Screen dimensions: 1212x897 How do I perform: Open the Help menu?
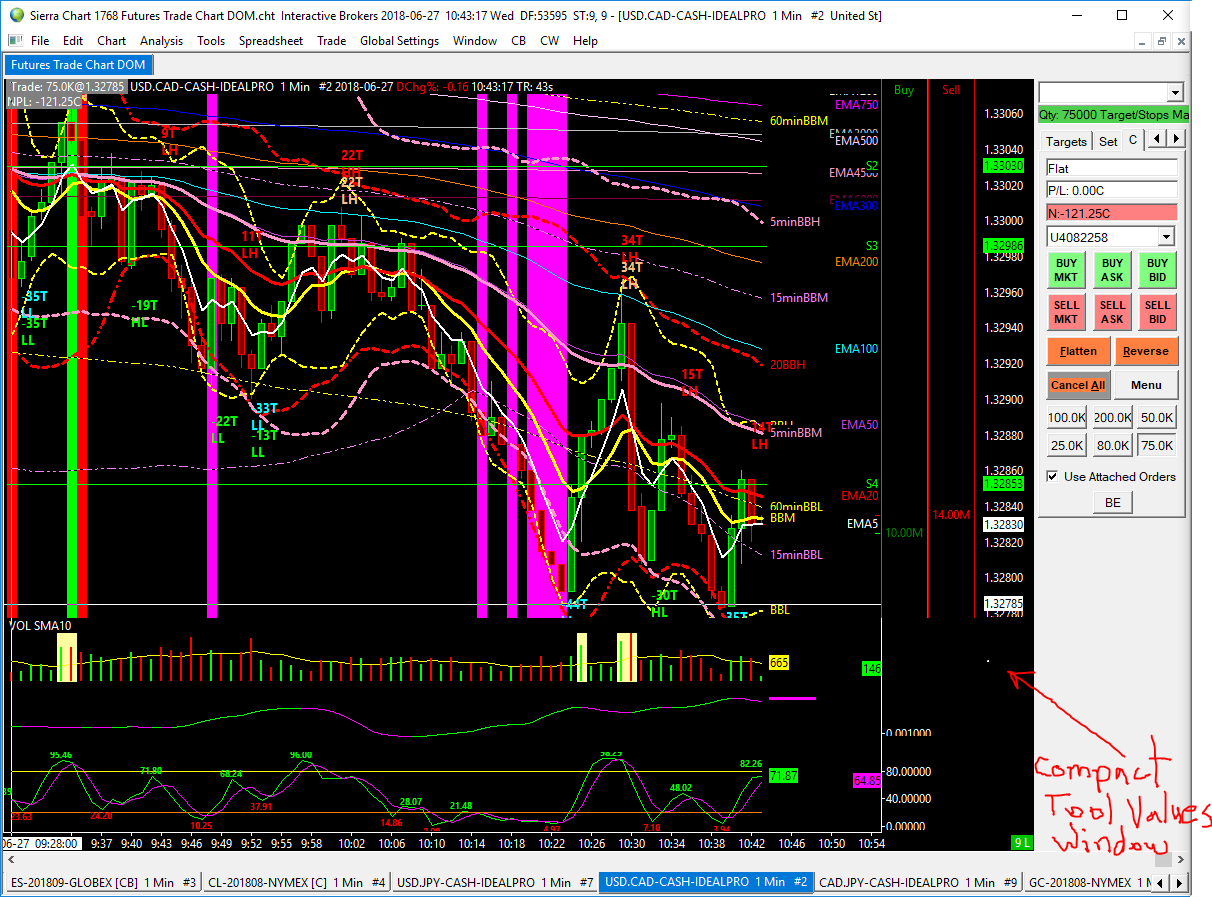point(585,41)
